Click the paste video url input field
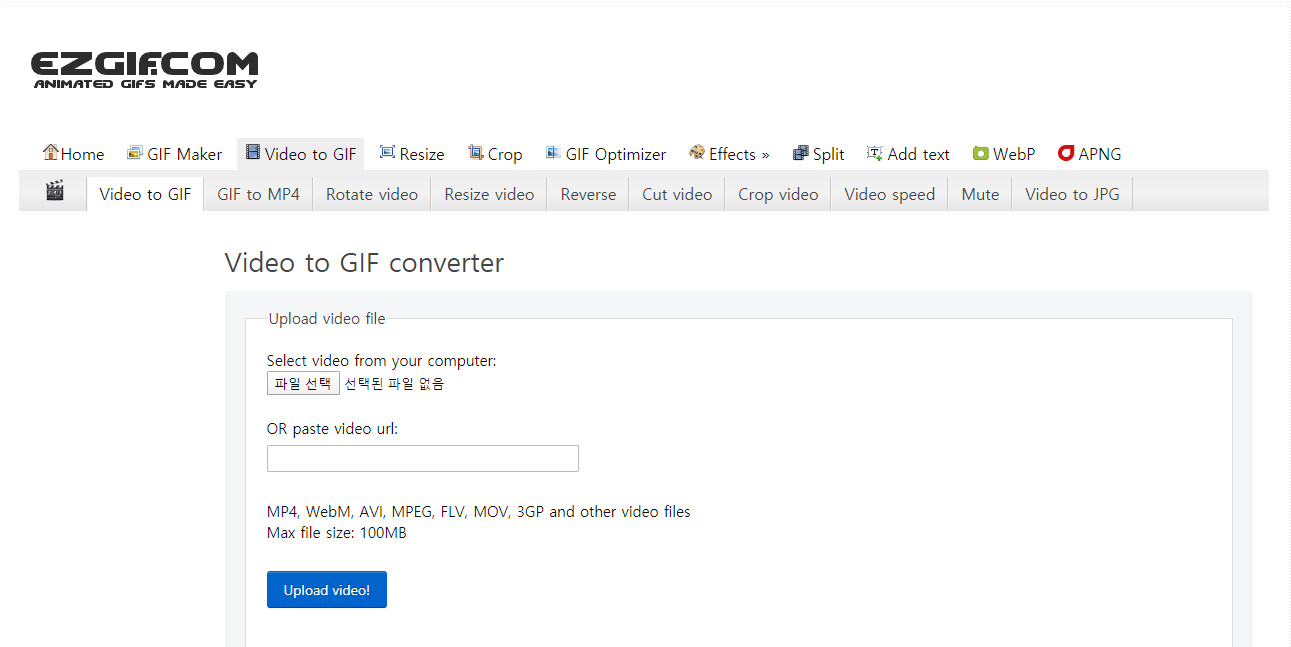Image resolution: width=1291 pixels, height=647 pixels. coord(422,458)
